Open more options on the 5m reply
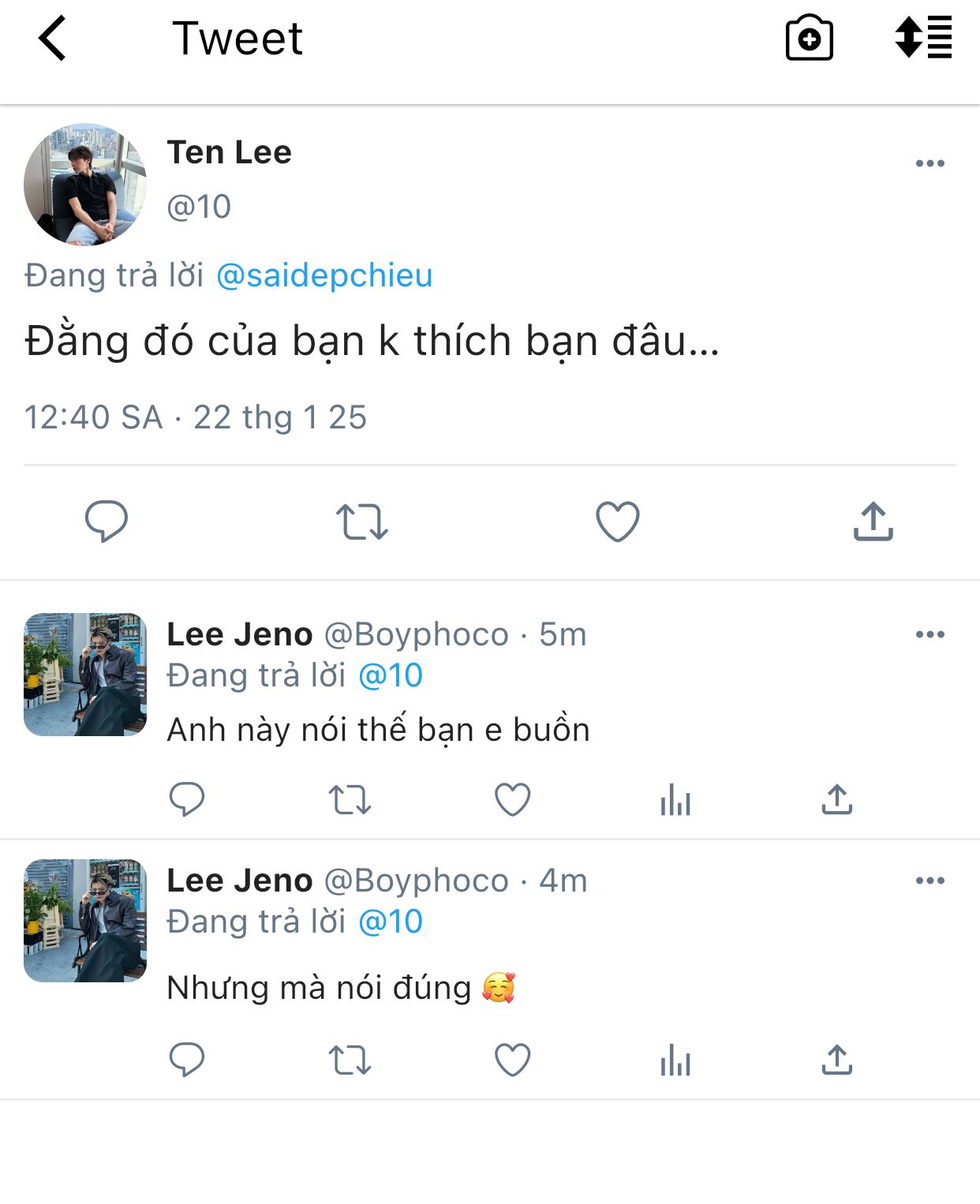Screen dimensions: 980x1204 point(930,634)
